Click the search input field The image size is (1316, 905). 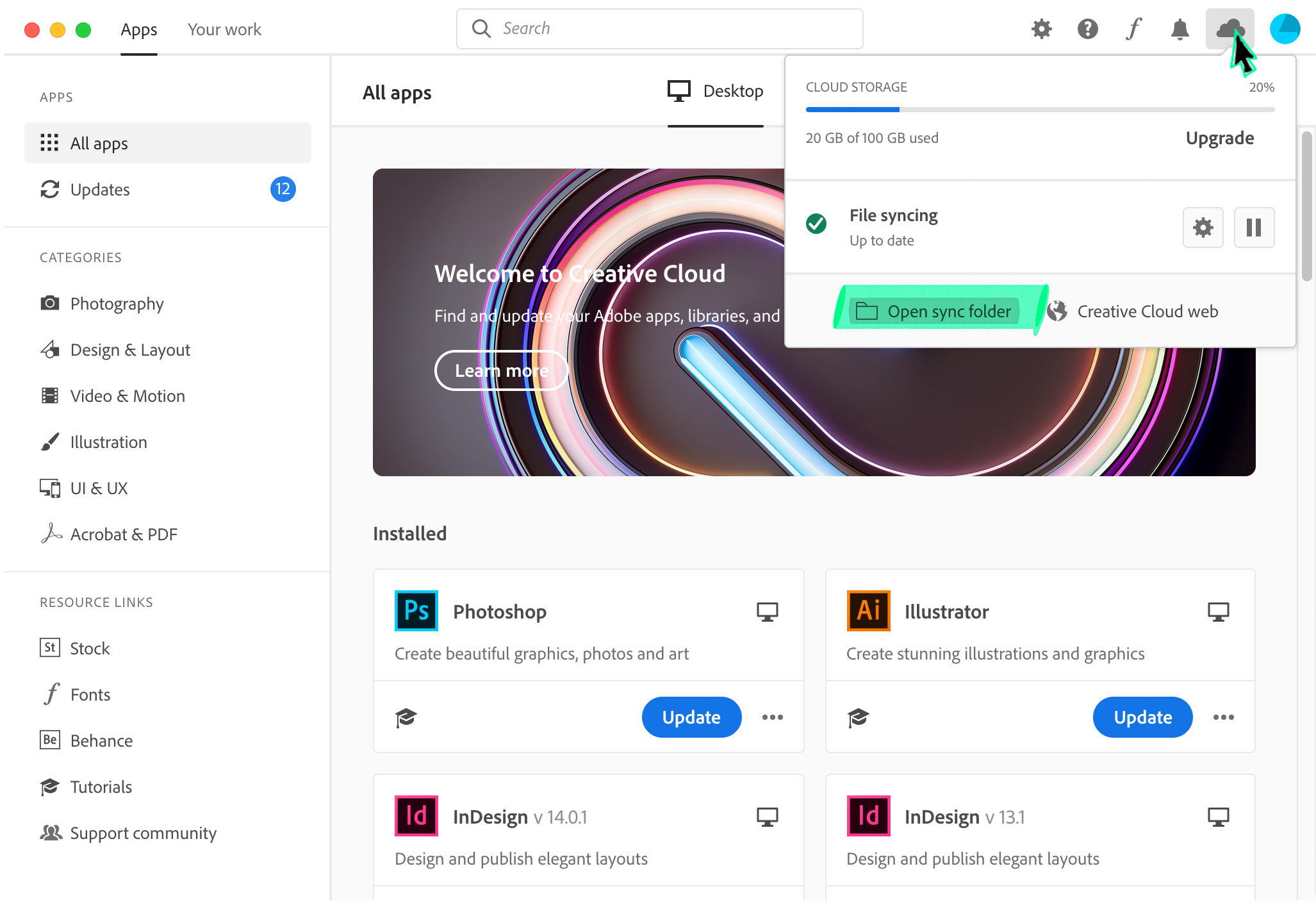pyautogui.click(x=659, y=28)
